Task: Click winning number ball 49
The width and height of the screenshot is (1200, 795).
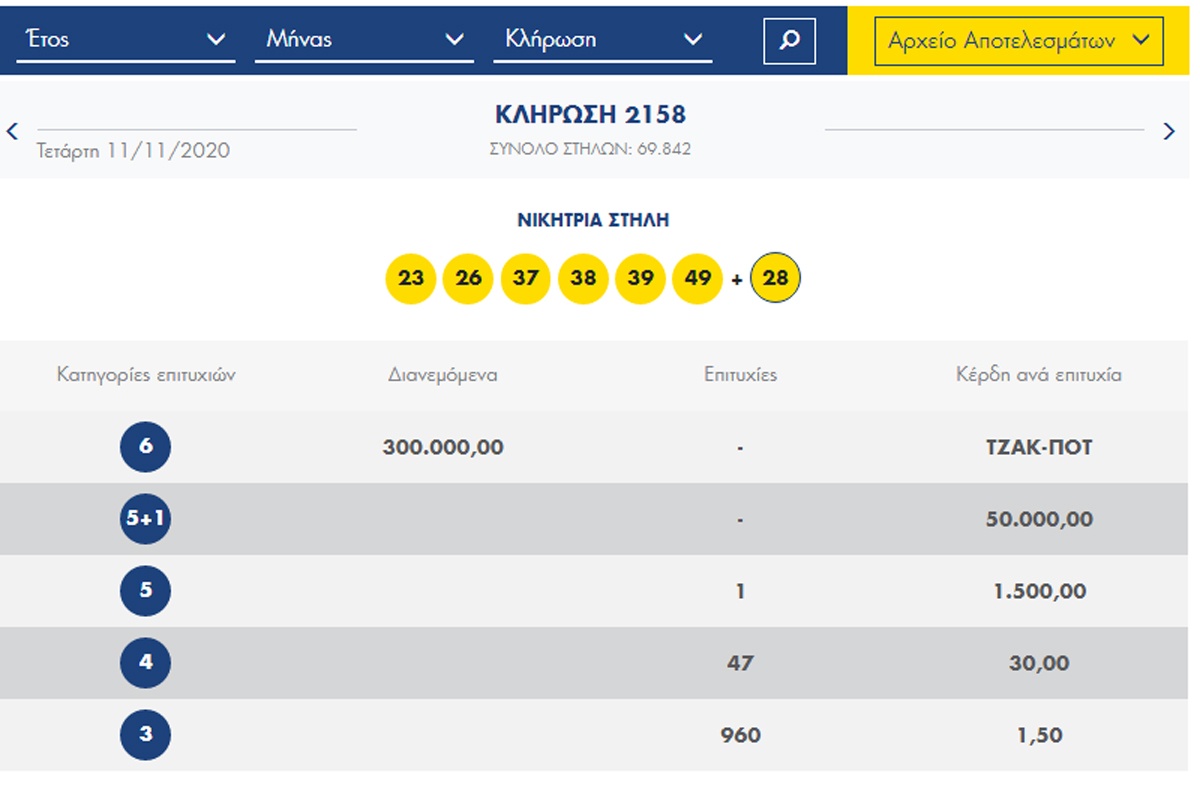Action: (x=697, y=278)
